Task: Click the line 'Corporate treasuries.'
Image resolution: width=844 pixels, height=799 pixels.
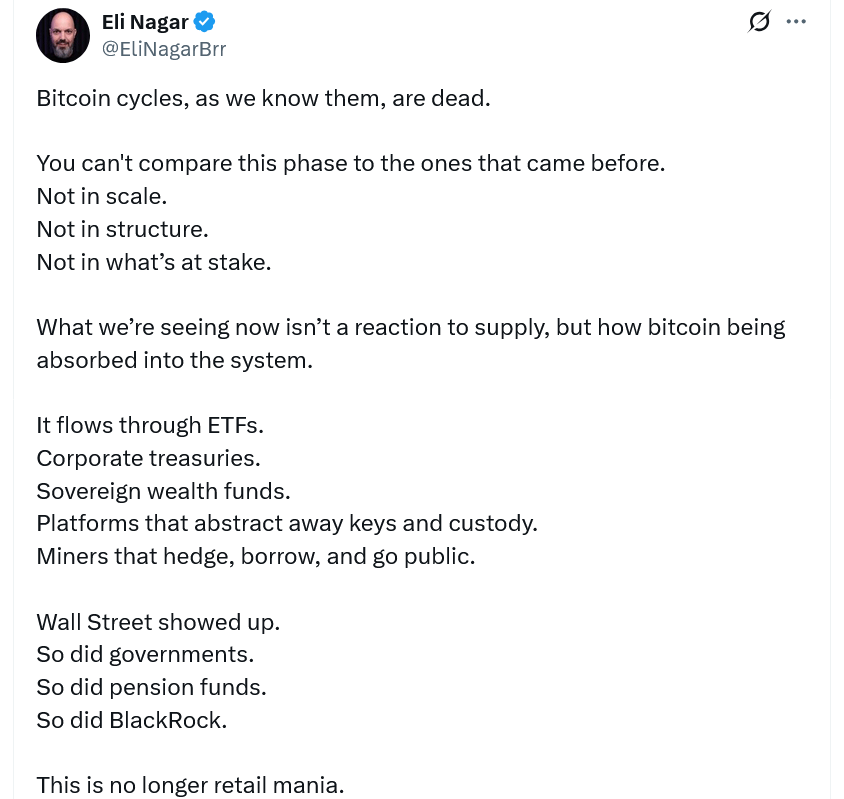Action: tap(148, 458)
